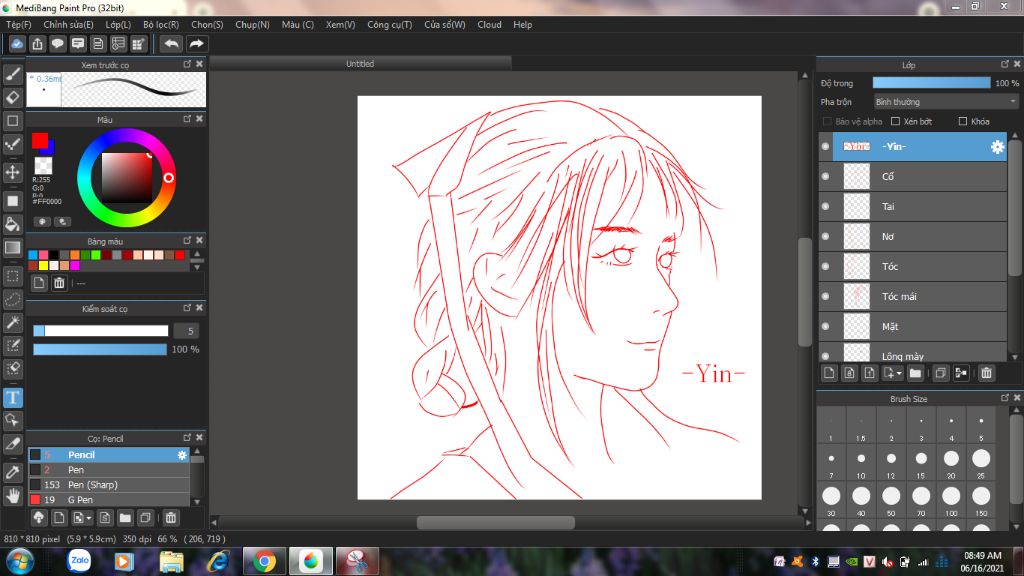Pick the Move tool with four arrows
The width and height of the screenshot is (1024, 576).
12,172
